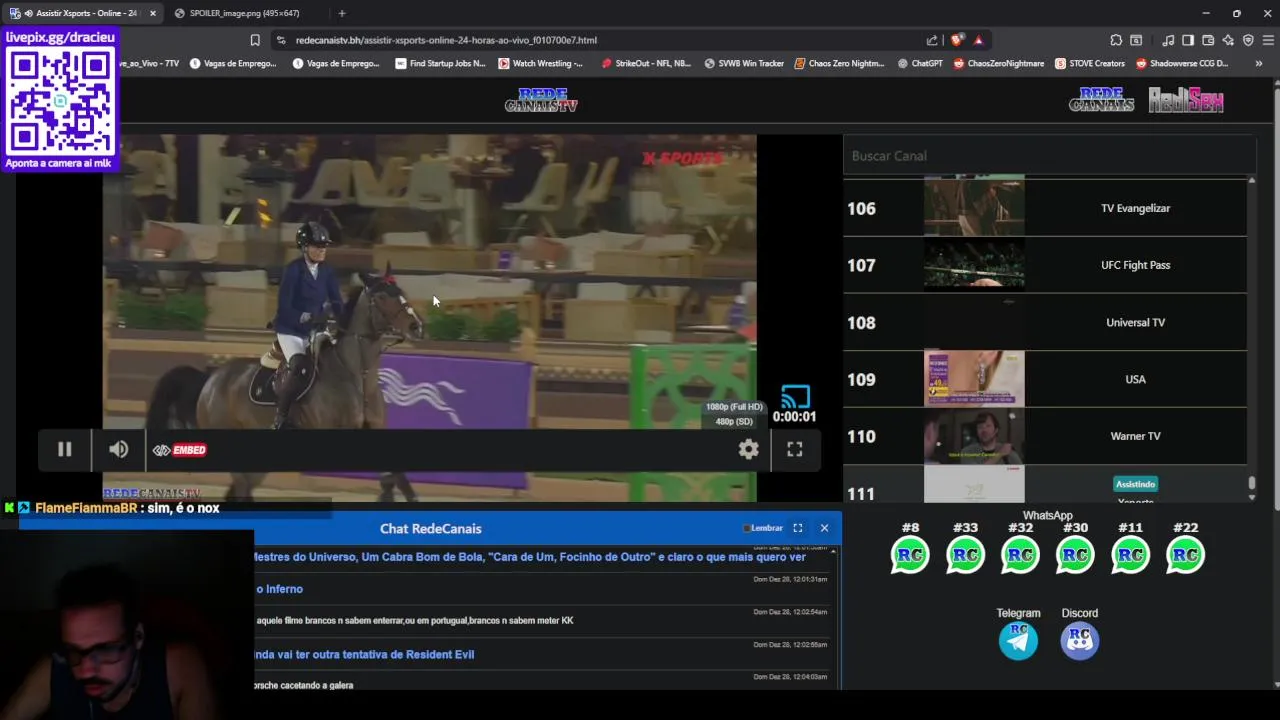Open channel 106 TV Evangelizar
The width and height of the screenshot is (1280, 720).
click(x=1045, y=208)
